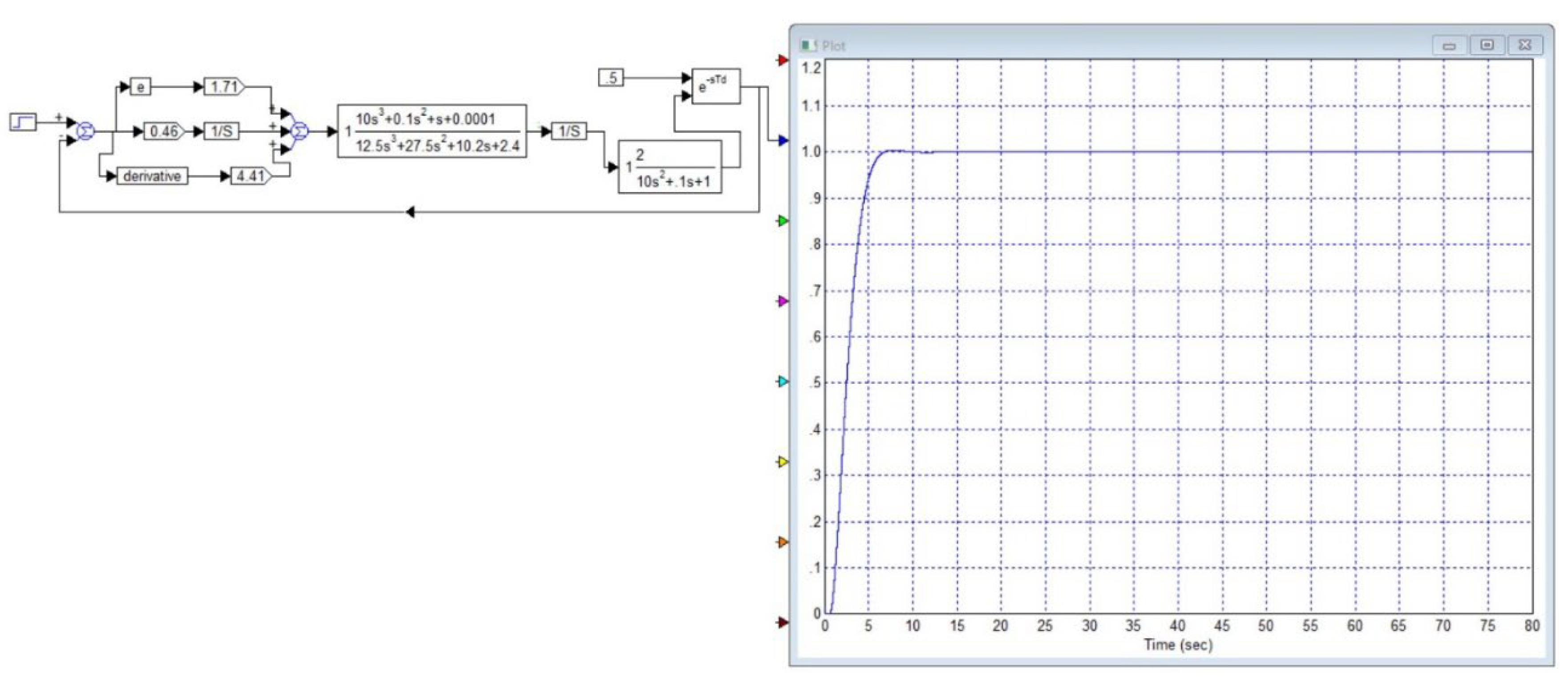Click the red plot input connector
Image resolution: width=1568 pixels, height=690 pixels.
tap(783, 60)
